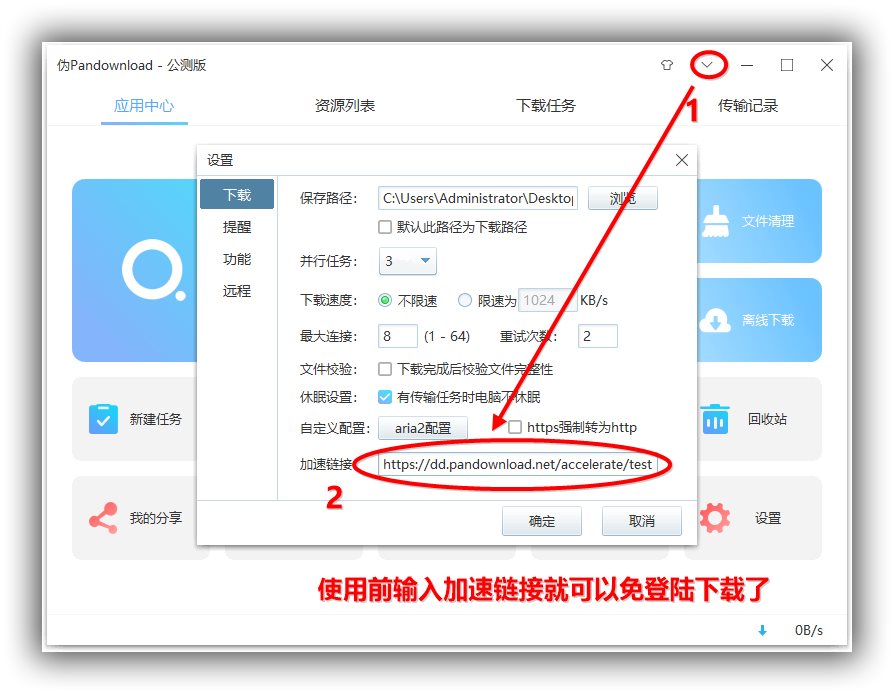Image resolution: width=894 pixels, height=694 pixels.
Task: Select the 不限速 radio button
Action: click(x=385, y=300)
